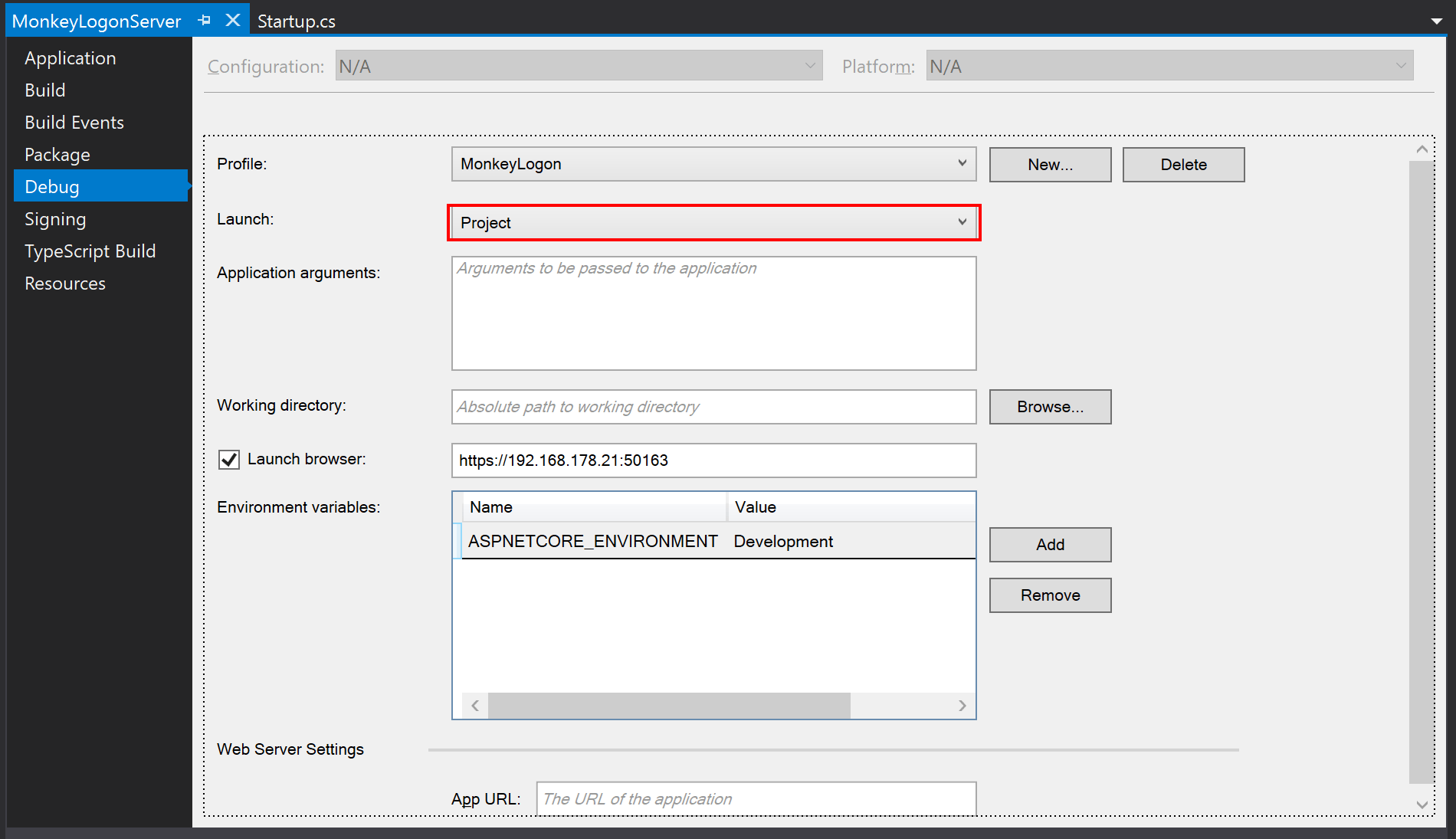Focus the Working directory field
Viewport: 1456px width, 839px height.
click(713, 407)
